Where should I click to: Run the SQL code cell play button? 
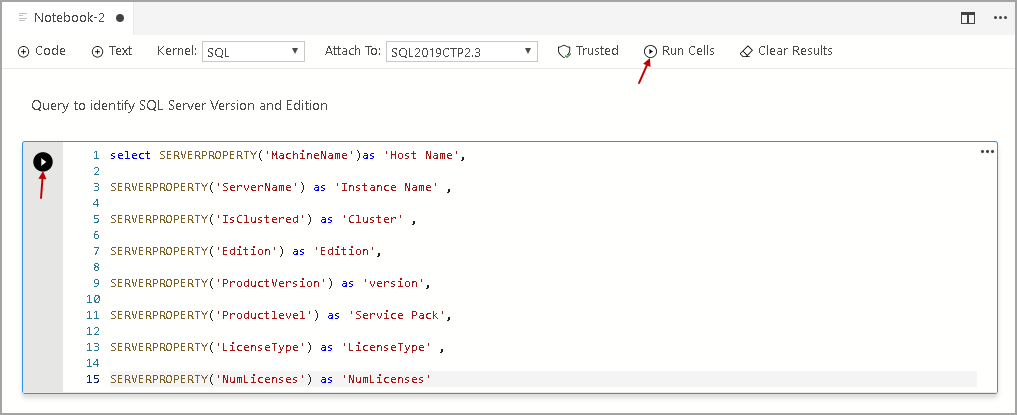43,162
